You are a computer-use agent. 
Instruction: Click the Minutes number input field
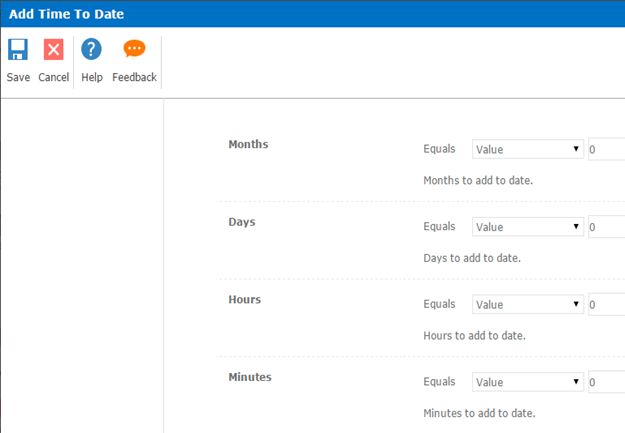click(606, 382)
